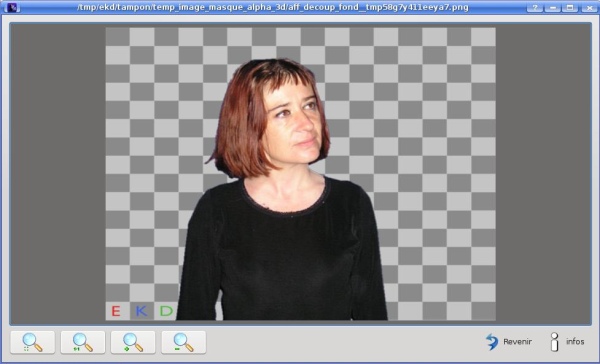Click the blue K watermark letter
The height and width of the screenshot is (364, 600).
(141, 311)
